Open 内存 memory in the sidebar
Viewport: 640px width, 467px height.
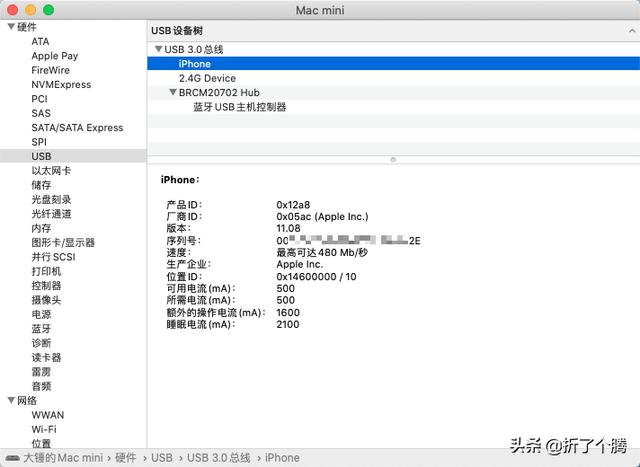click(x=41, y=228)
